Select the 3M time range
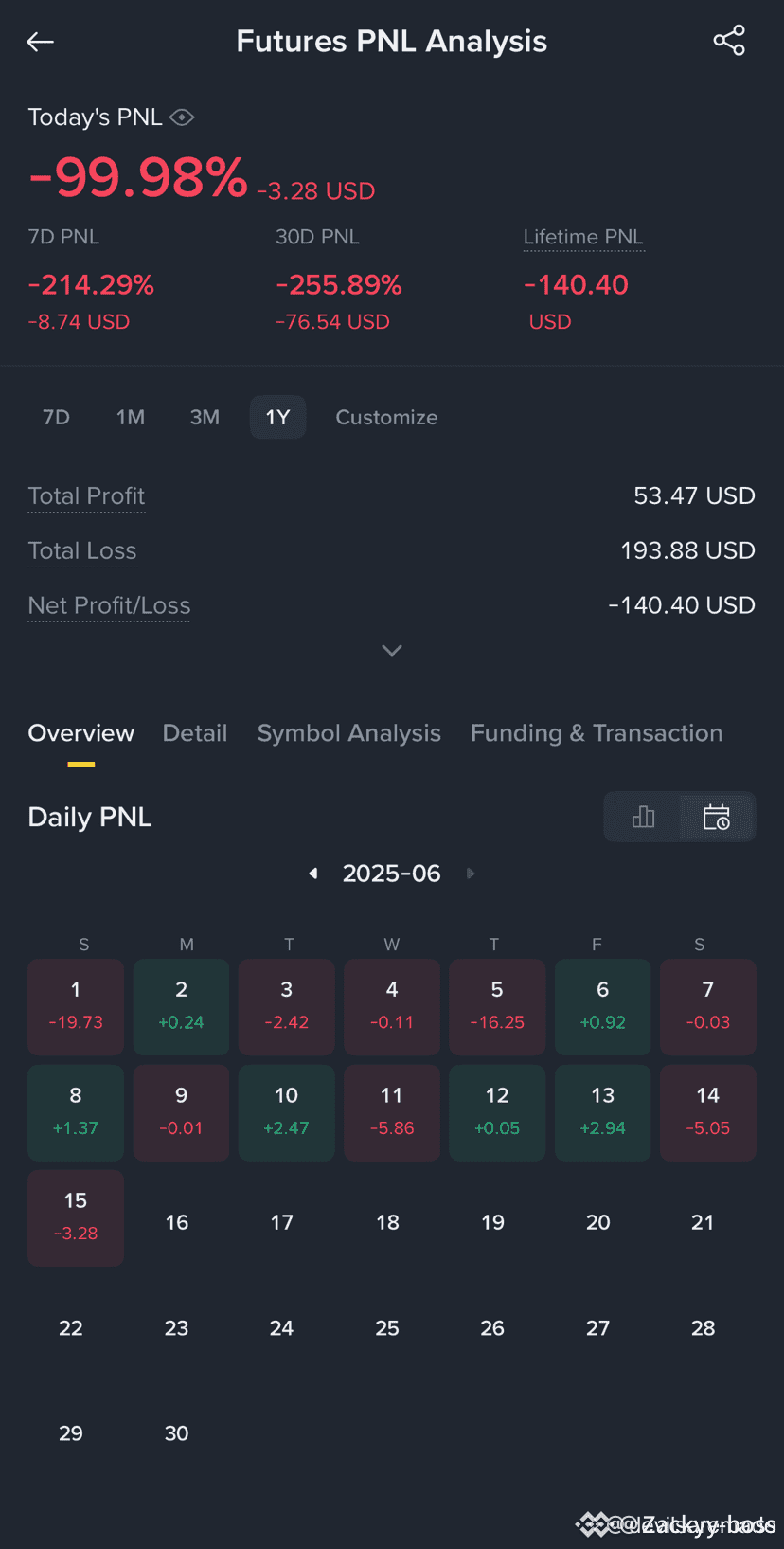 (x=205, y=417)
